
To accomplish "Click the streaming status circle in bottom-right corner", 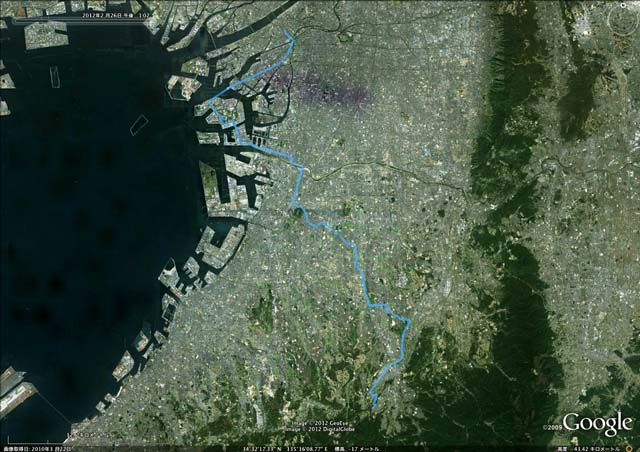I will [x=629, y=449].
